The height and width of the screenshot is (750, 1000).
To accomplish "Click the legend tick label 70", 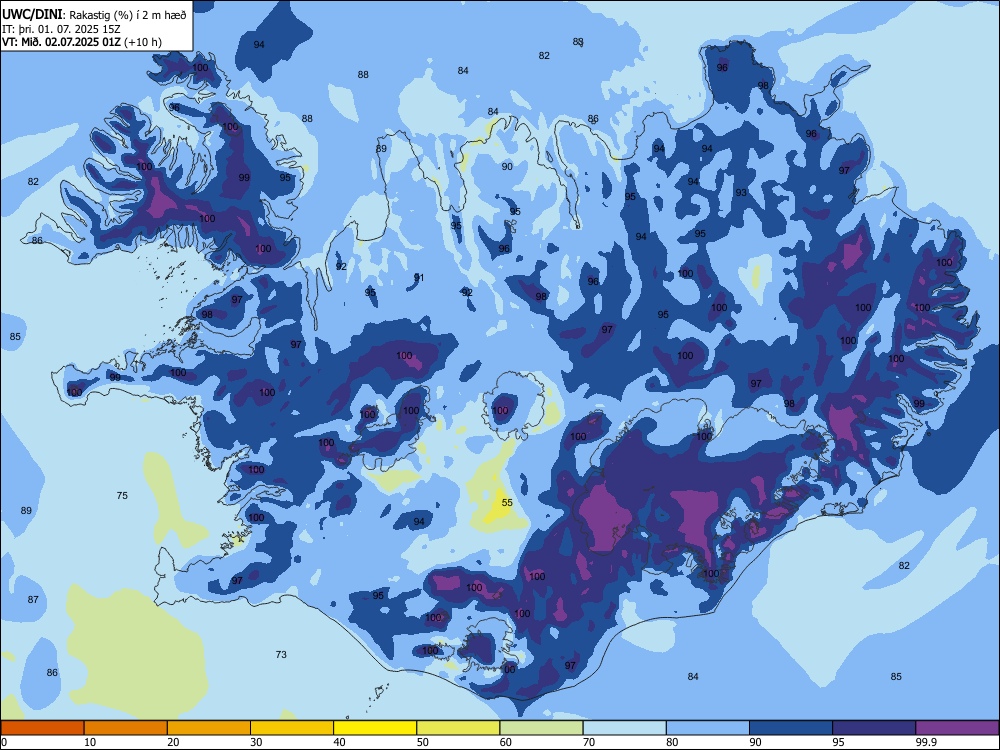I will pos(589,742).
